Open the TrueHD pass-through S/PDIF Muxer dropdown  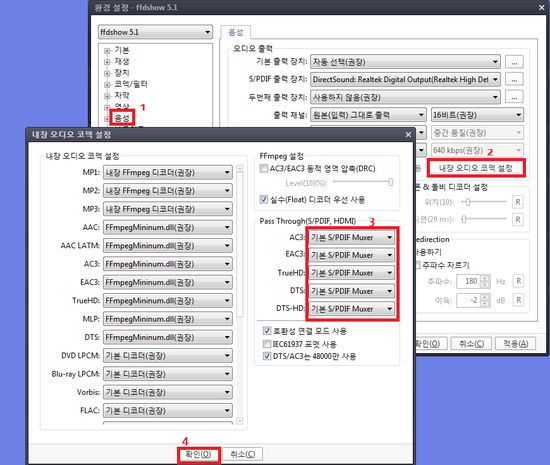(351, 273)
